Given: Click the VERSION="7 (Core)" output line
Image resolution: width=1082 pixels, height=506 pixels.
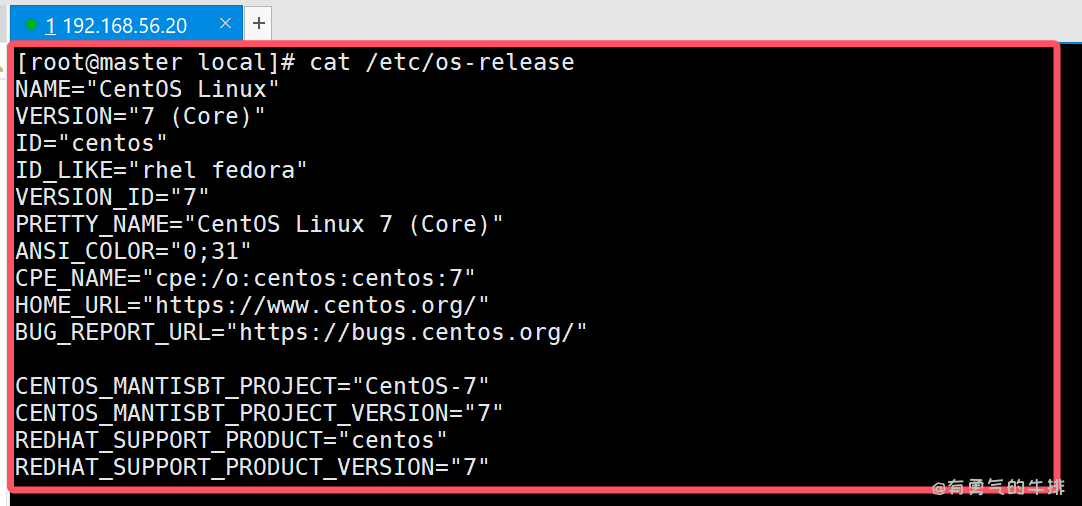Looking at the screenshot, I should [x=140, y=116].
